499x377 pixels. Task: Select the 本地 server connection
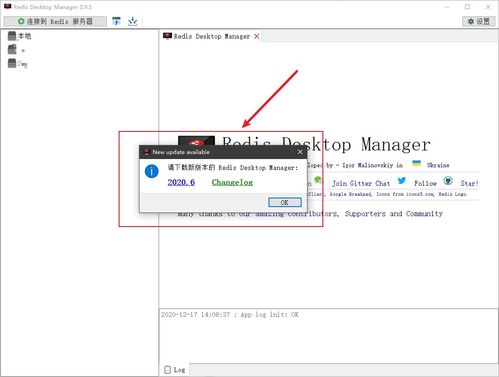19,36
